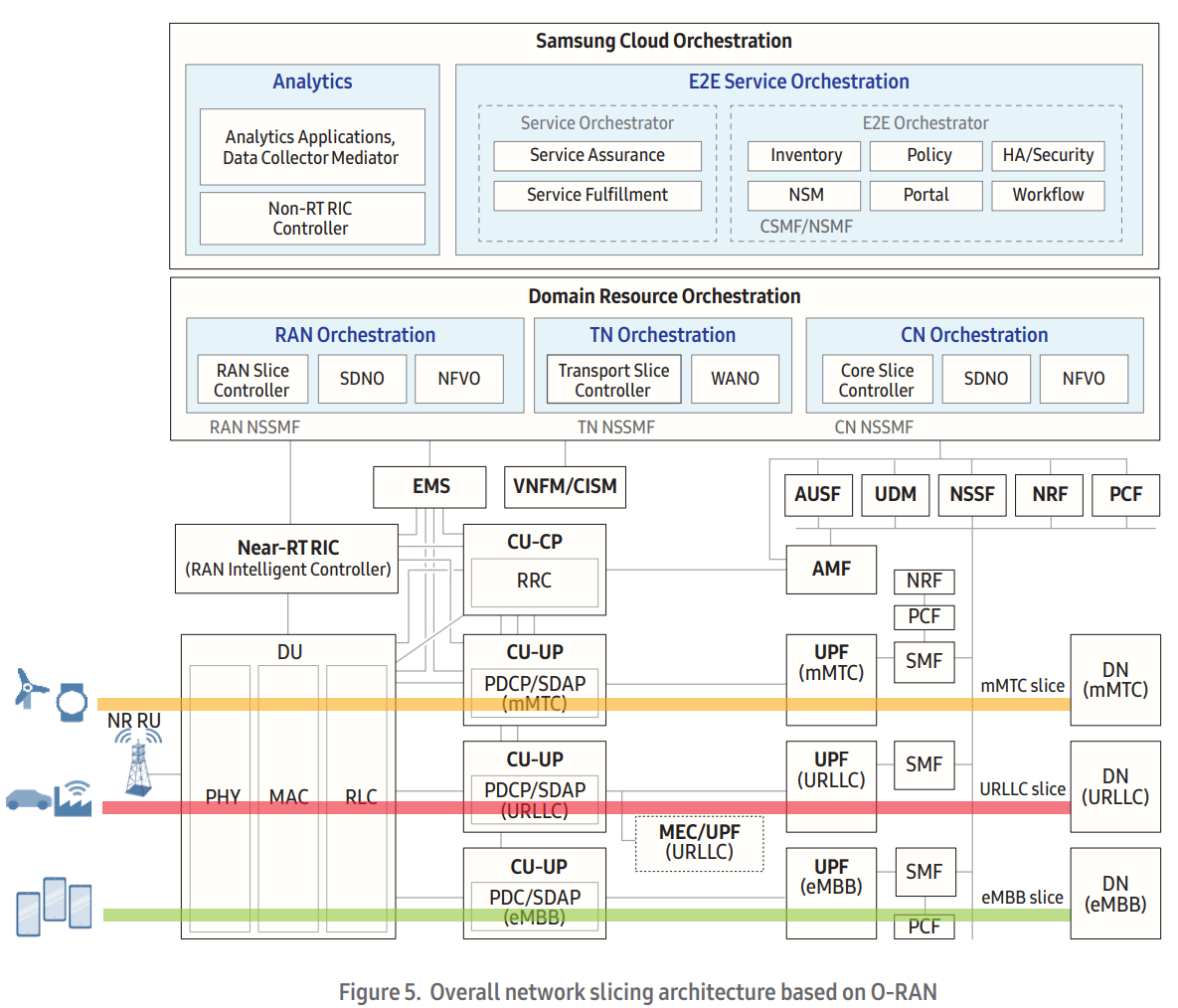Click the AUSF box
This screenshot has width=1178, height=1008.
(818, 495)
